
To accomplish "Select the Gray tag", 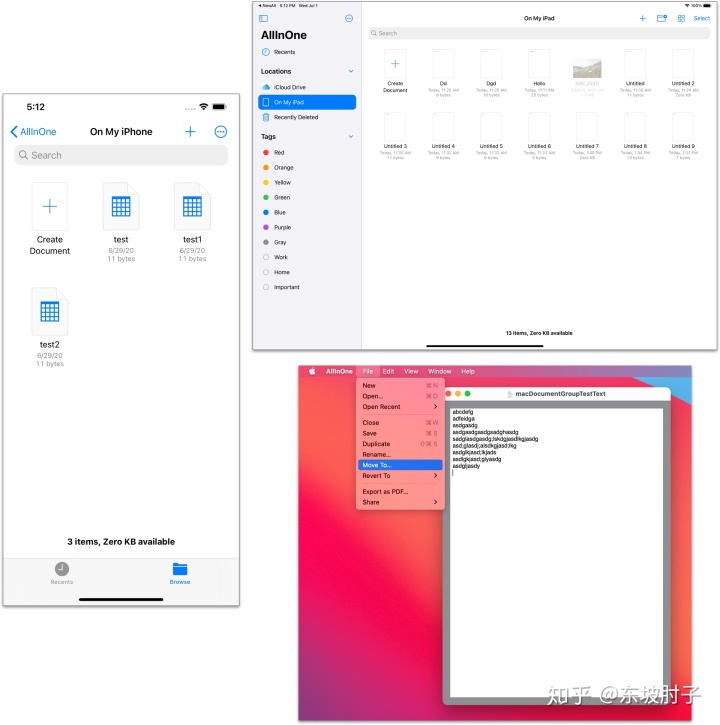I will [x=307, y=242].
